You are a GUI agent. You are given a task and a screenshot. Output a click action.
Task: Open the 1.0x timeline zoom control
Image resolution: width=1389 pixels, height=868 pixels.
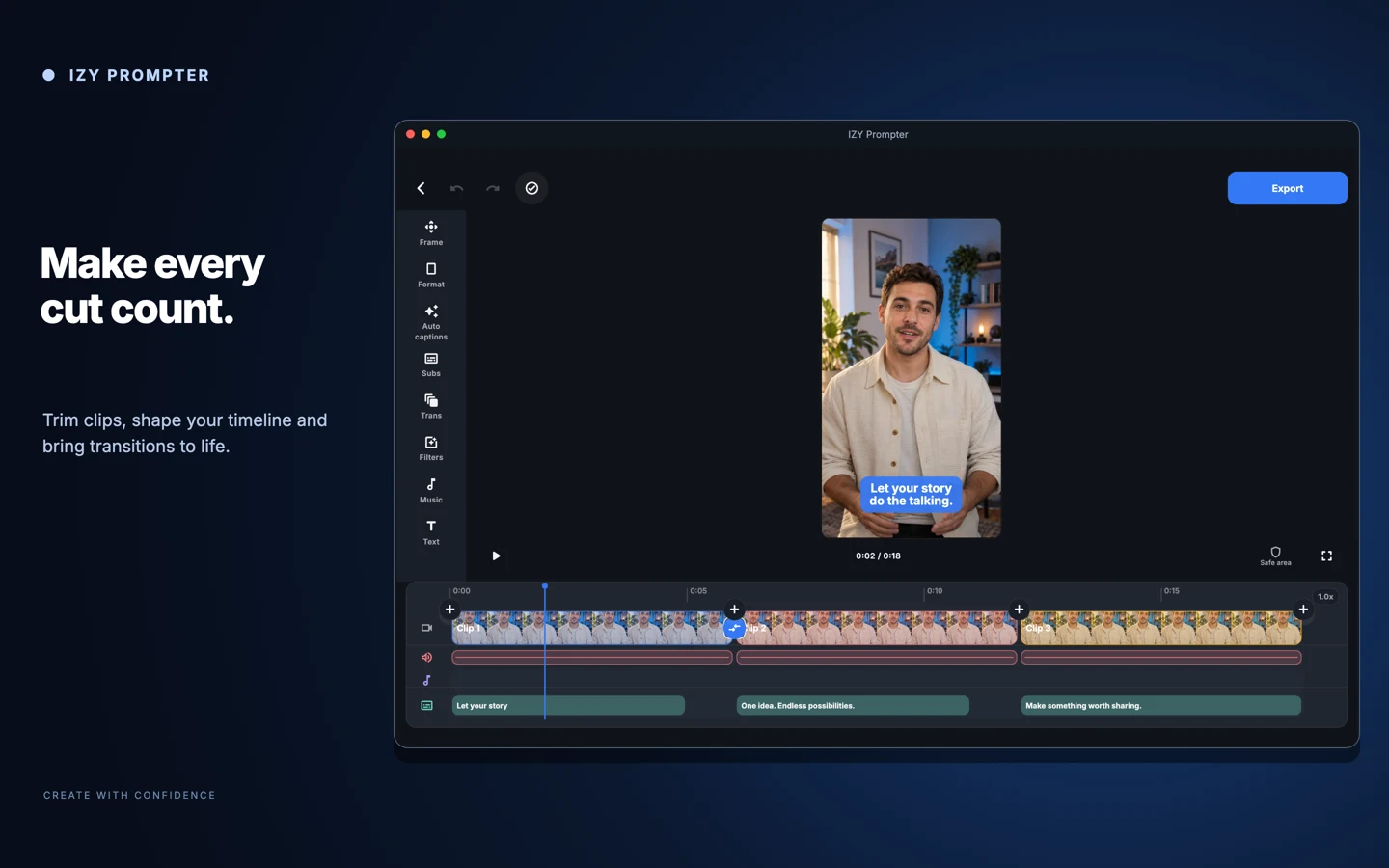pyautogui.click(x=1325, y=597)
